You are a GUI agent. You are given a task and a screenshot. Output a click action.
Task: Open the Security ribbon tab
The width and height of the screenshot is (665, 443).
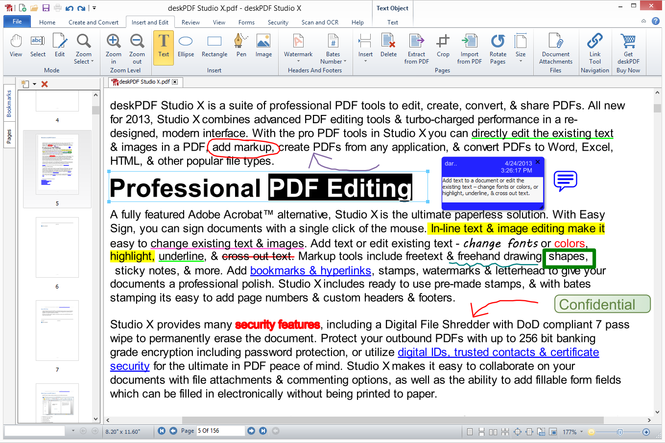[278, 22]
